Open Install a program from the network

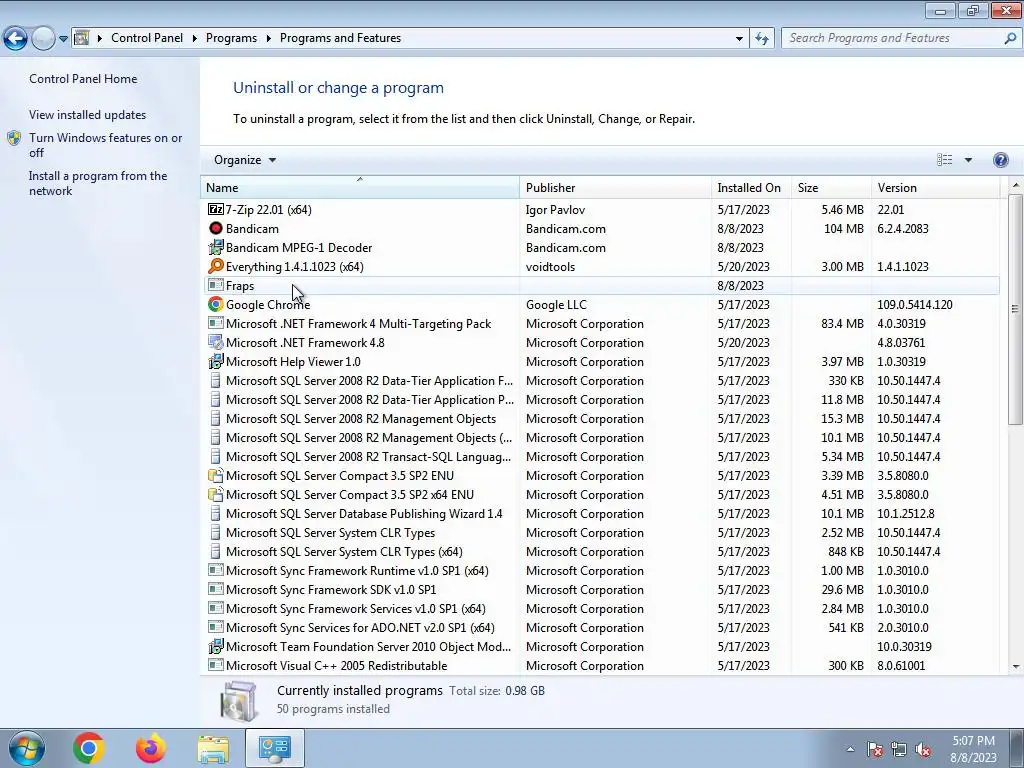click(x=98, y=183)
